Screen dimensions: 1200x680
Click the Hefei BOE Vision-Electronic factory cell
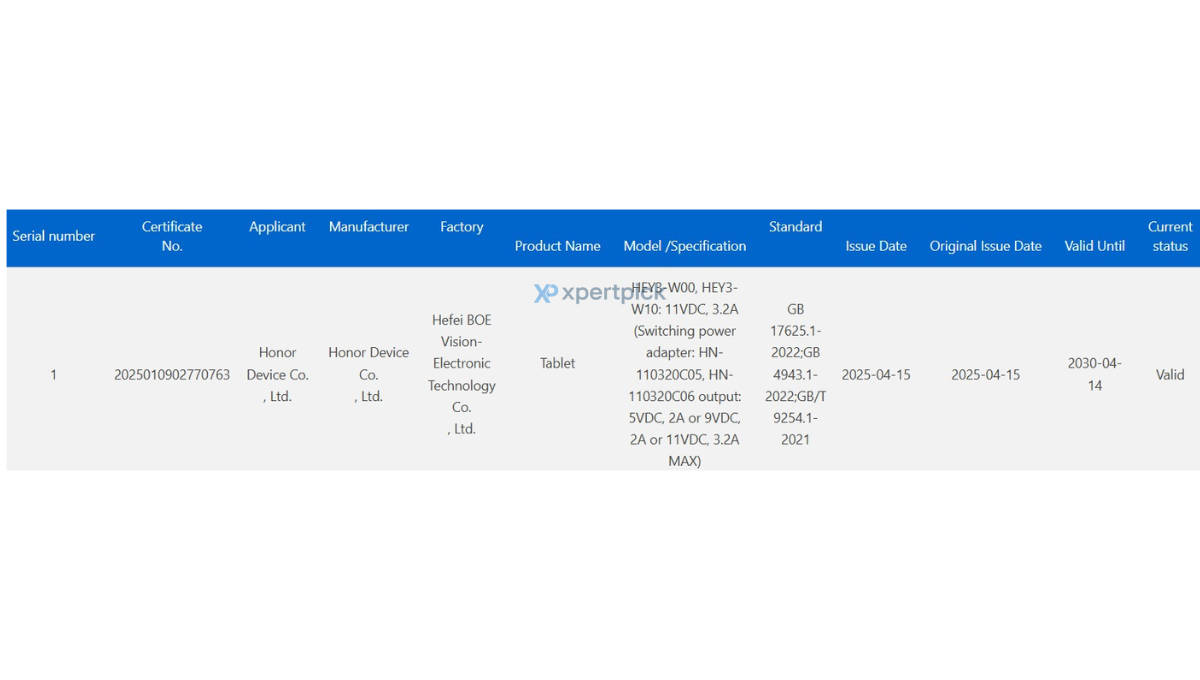coord(462,375)
